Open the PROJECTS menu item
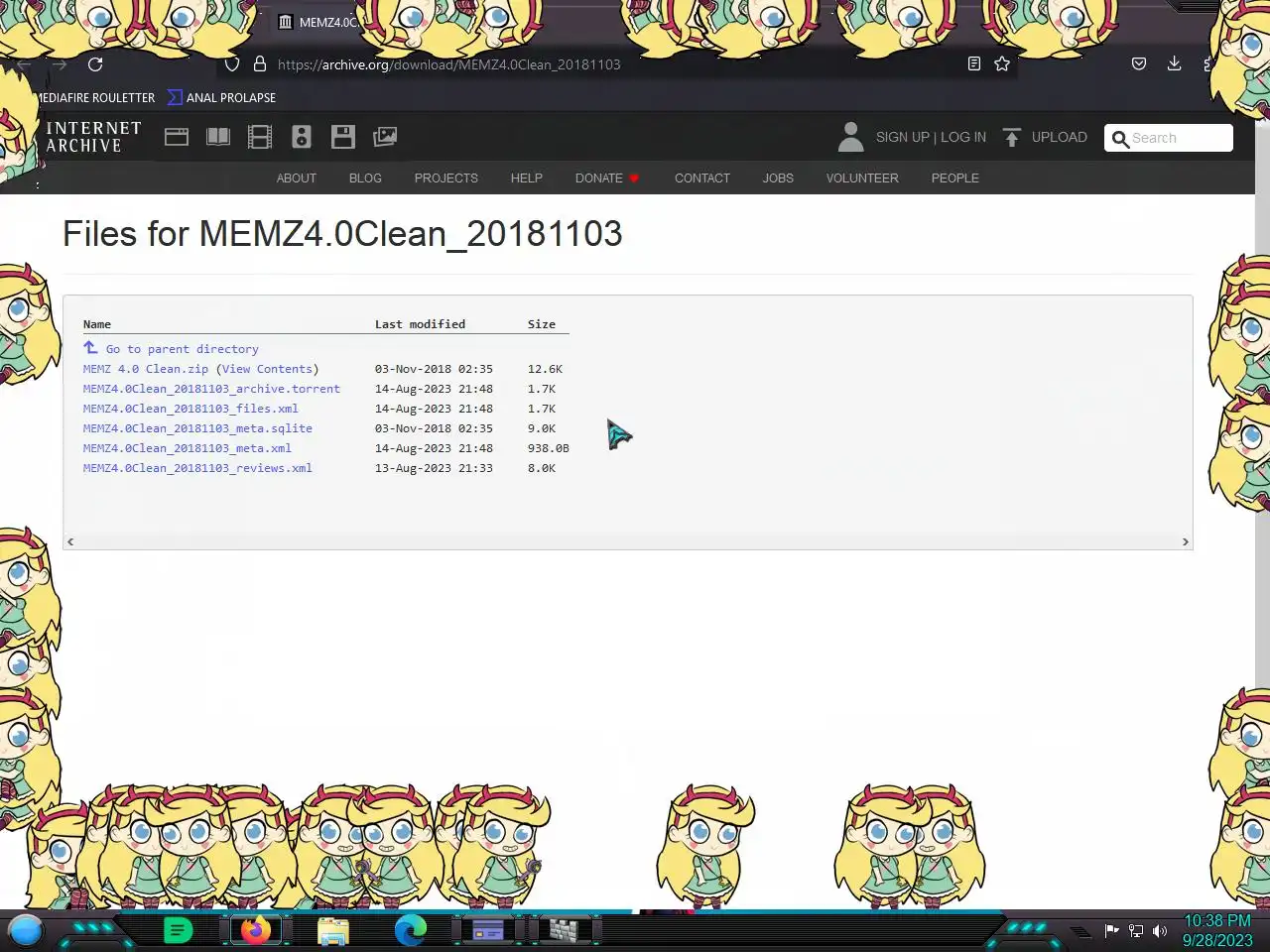Image resolution: width=1270 pixels, height=952 pixels. pyautogui.click(x=446, y=178)
